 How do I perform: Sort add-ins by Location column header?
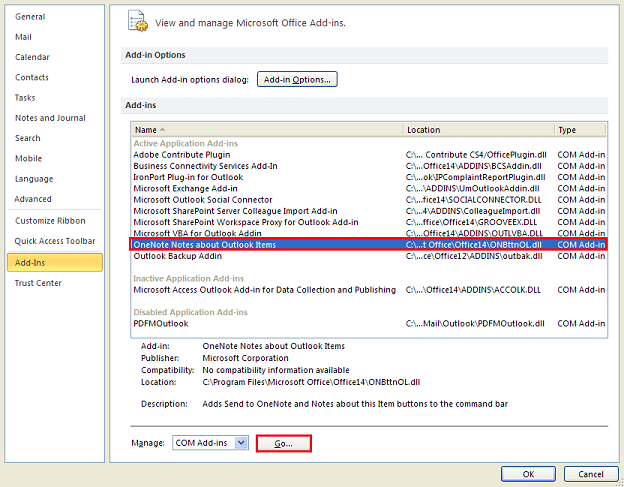[479, 130]
